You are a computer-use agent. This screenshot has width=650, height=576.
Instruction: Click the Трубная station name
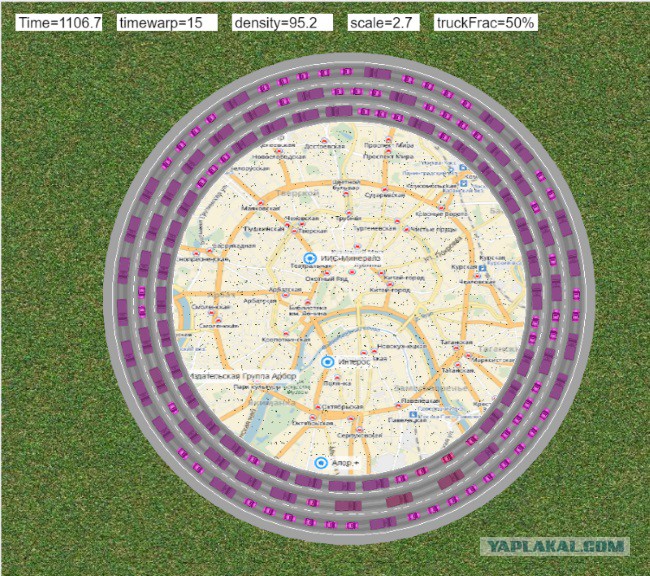348,218
